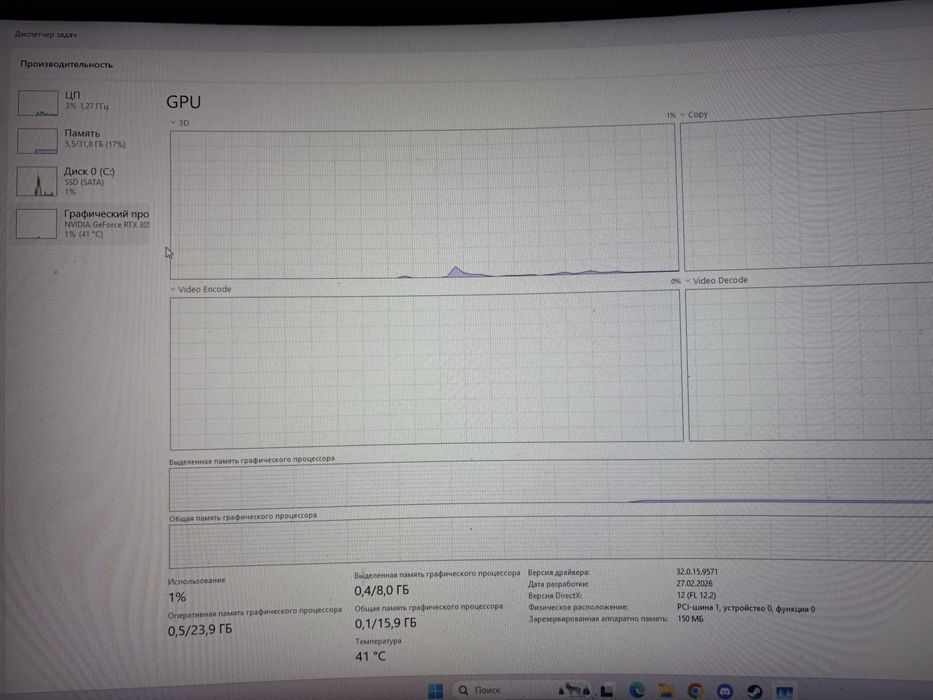This screenshot has height=700, width=933.
Task: Click the driver date 27.02.2026
Action: point(694,583)
